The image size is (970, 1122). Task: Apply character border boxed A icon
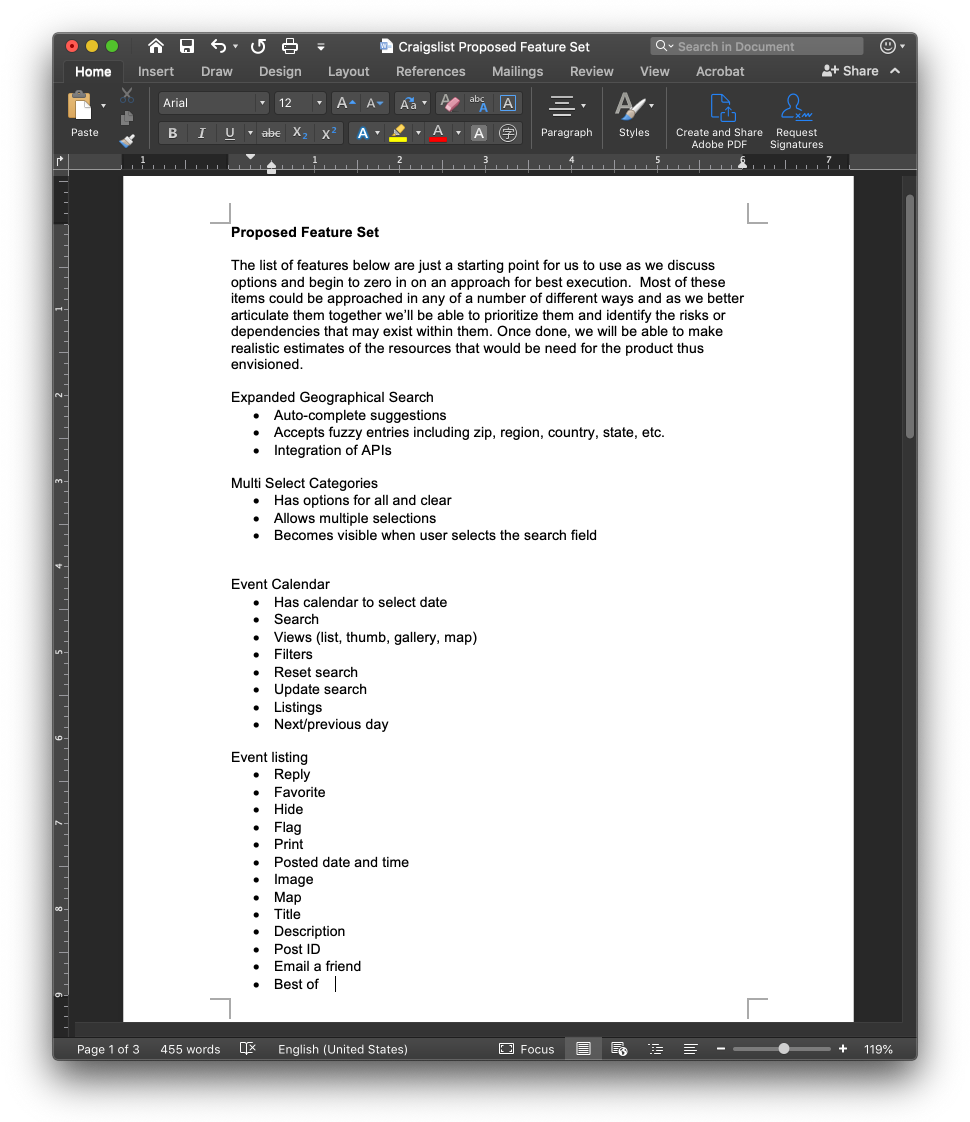coord(508,103)
